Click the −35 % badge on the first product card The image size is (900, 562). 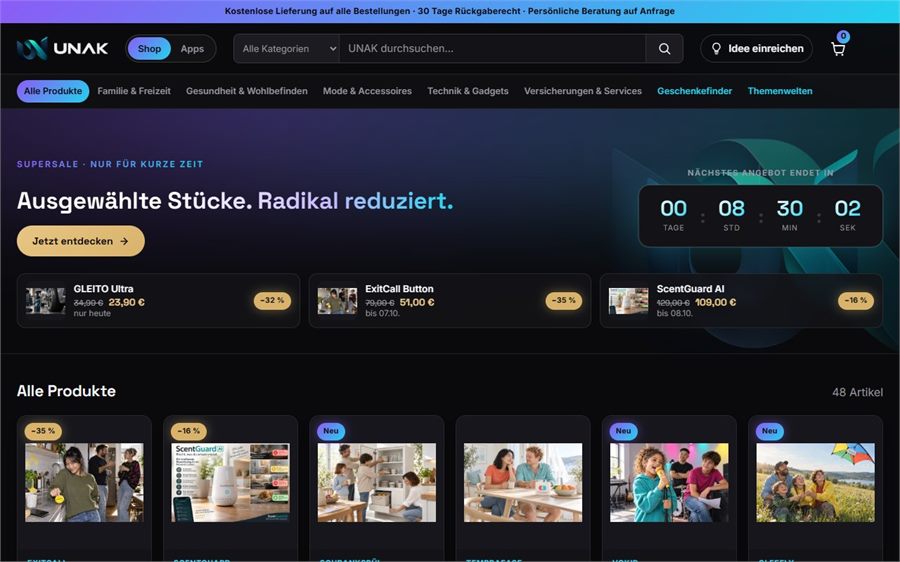(43, 431)
